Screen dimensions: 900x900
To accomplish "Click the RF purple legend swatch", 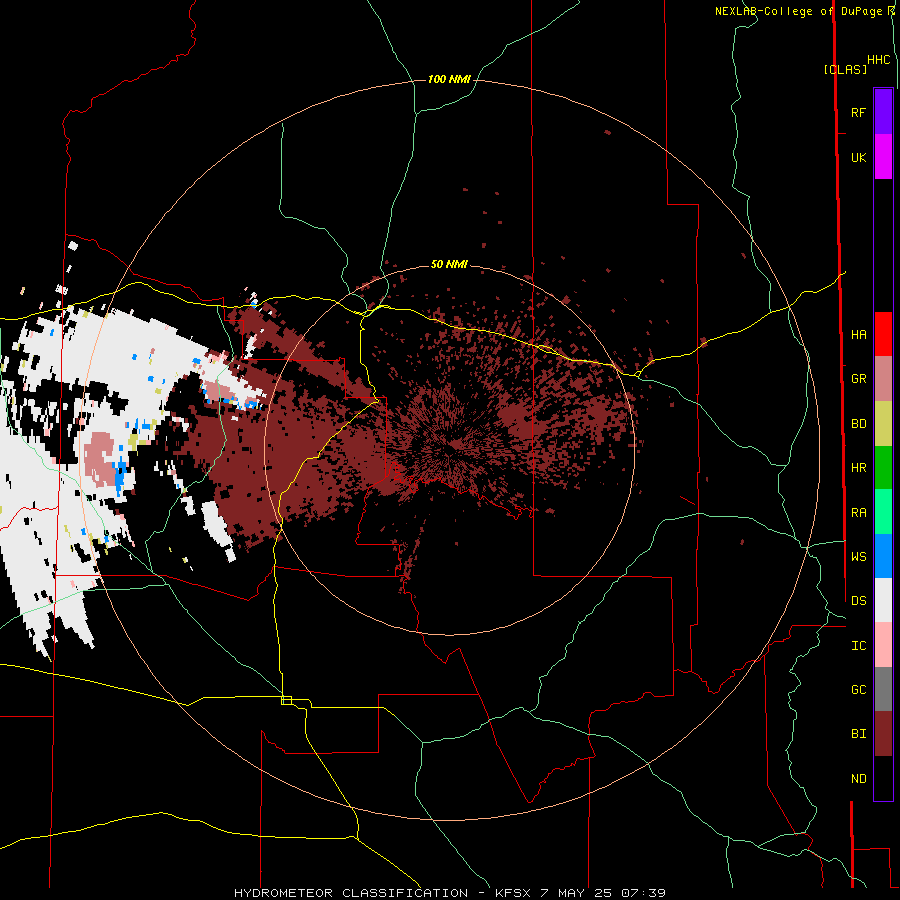I will tap(883, 112).
